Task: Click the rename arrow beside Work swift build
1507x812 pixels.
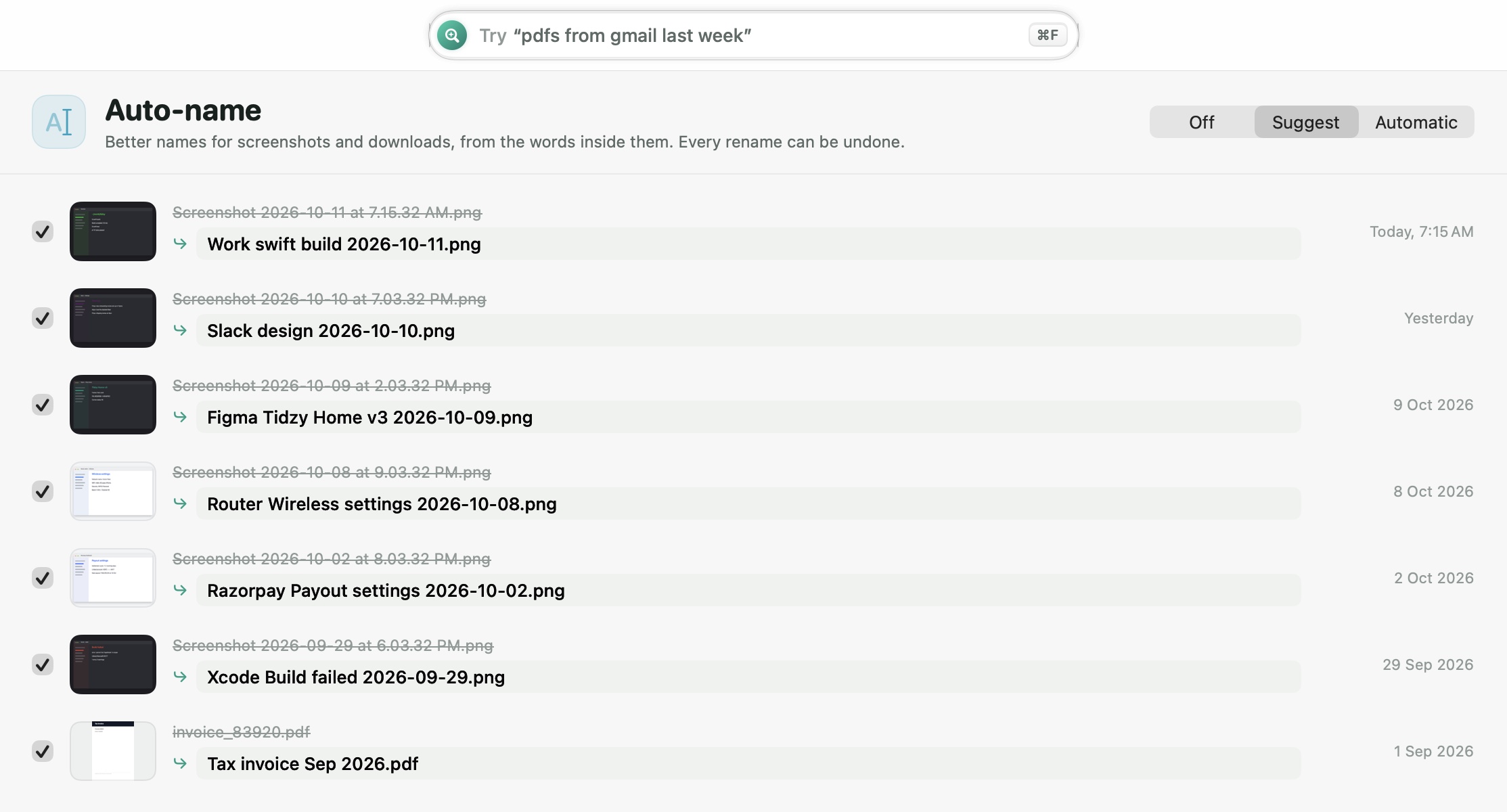Action: coord(180,244)
